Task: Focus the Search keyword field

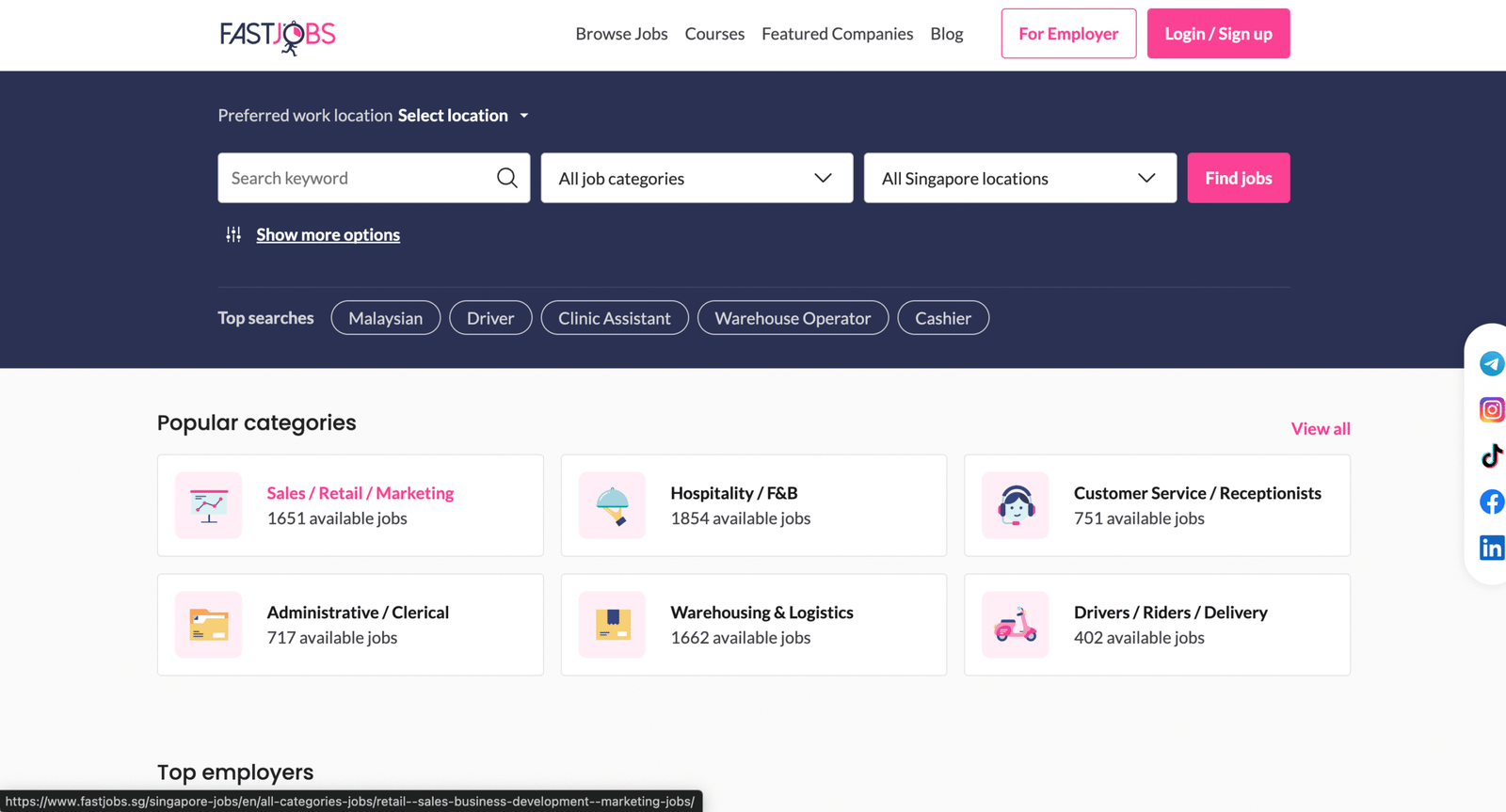Action: pos(374,178)
